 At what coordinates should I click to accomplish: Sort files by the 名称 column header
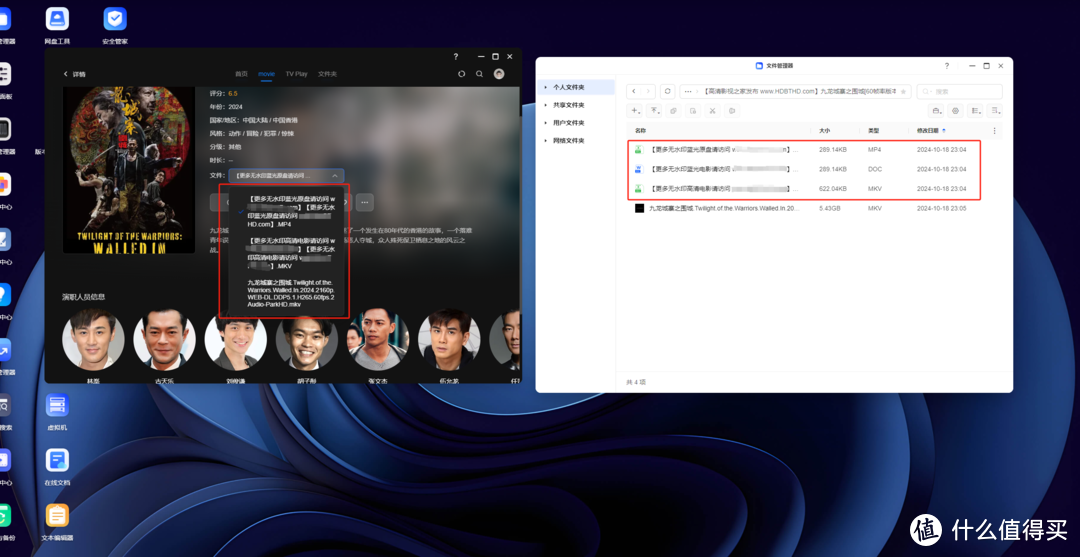tap(641, 131)
